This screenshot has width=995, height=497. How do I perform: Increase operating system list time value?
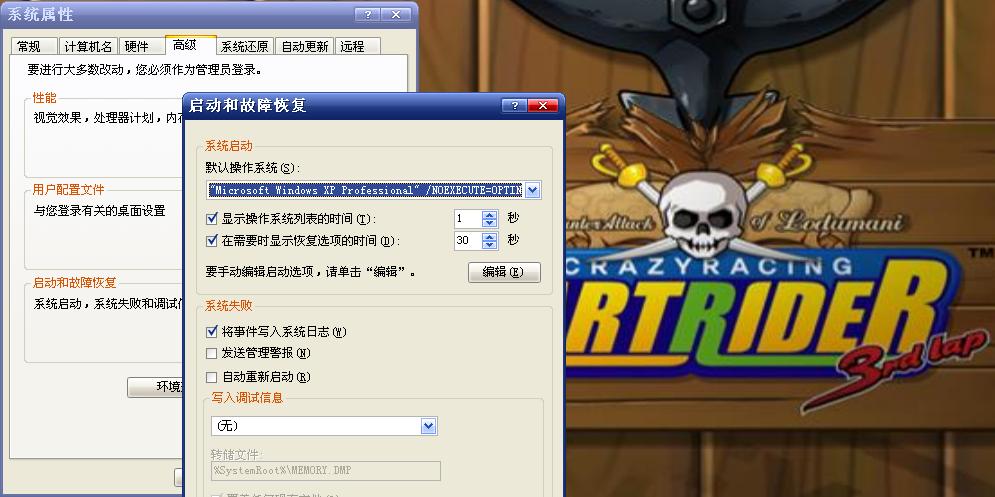[489, 215]
